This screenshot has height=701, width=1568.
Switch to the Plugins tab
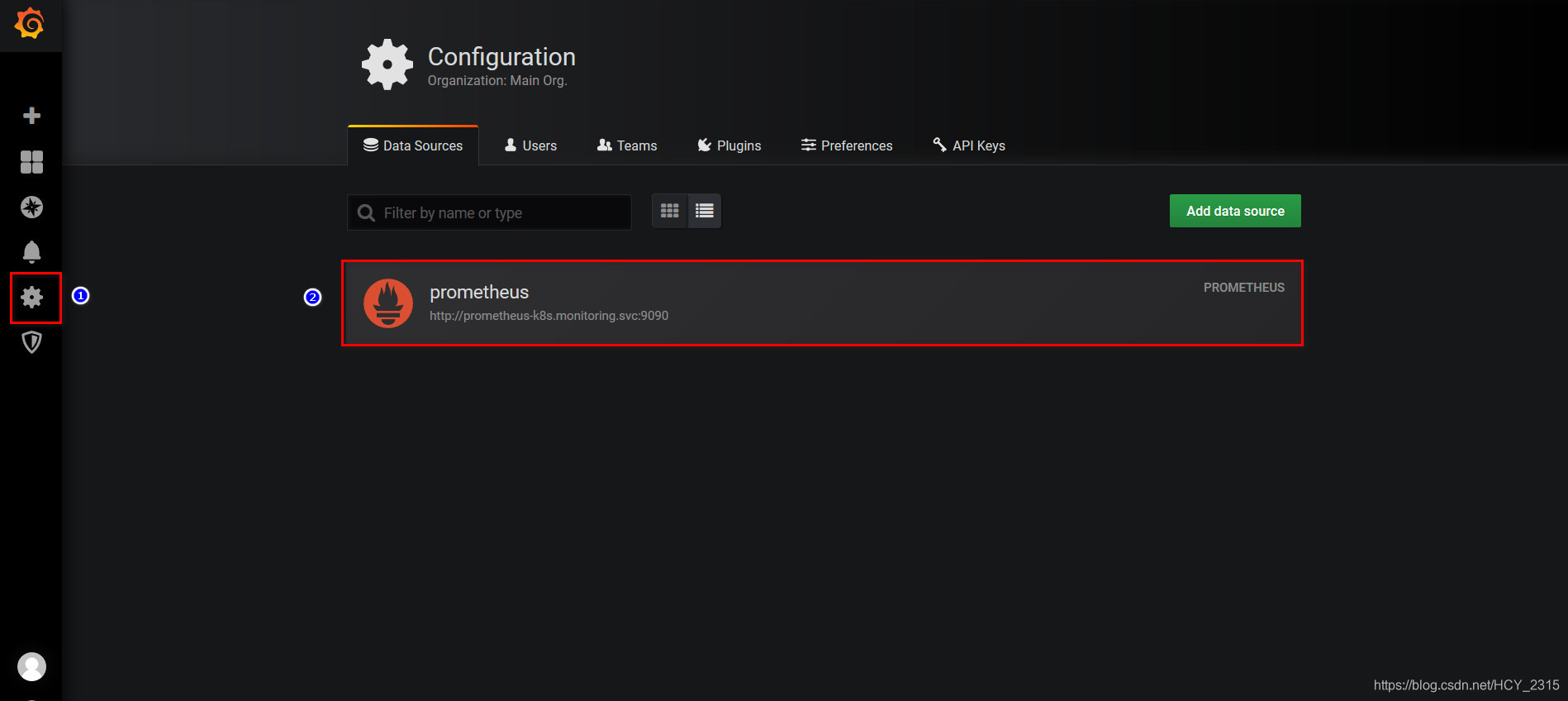(x=729, y=145)
